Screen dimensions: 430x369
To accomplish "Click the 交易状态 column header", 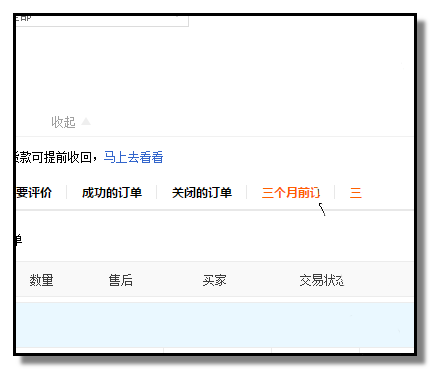I will click(321, 280).
